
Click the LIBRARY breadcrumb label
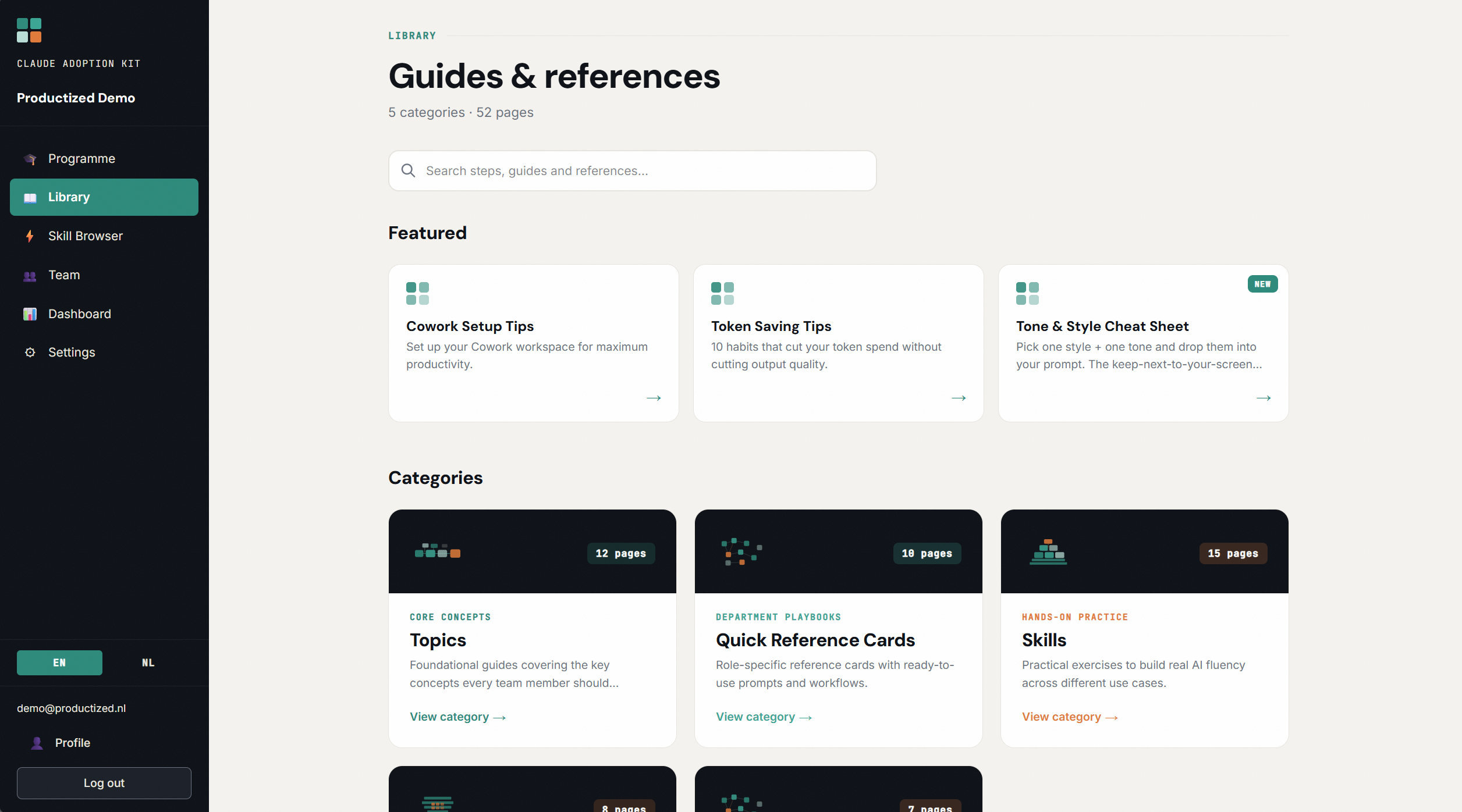coord(412,35)
